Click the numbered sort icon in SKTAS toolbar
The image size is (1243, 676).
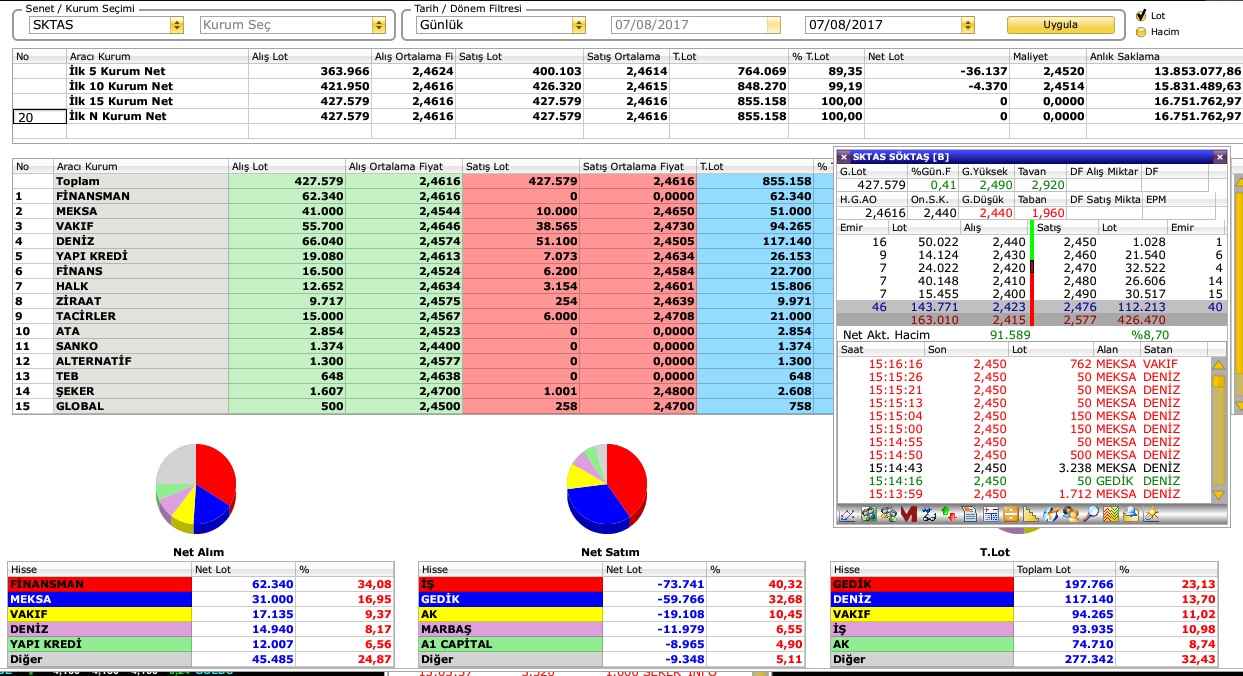[x=929, y=515]
